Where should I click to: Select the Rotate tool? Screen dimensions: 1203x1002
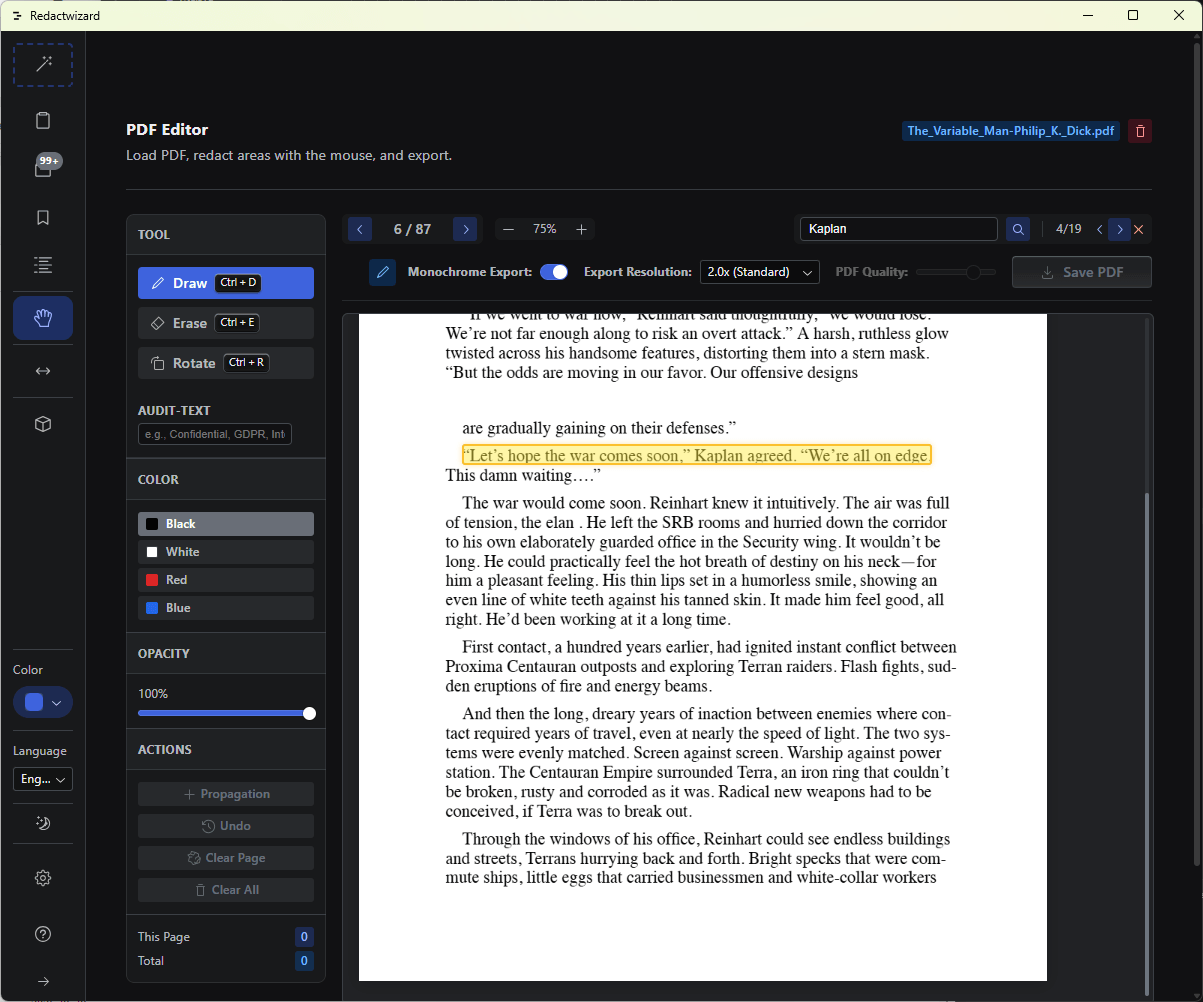(x=226, y=363)
